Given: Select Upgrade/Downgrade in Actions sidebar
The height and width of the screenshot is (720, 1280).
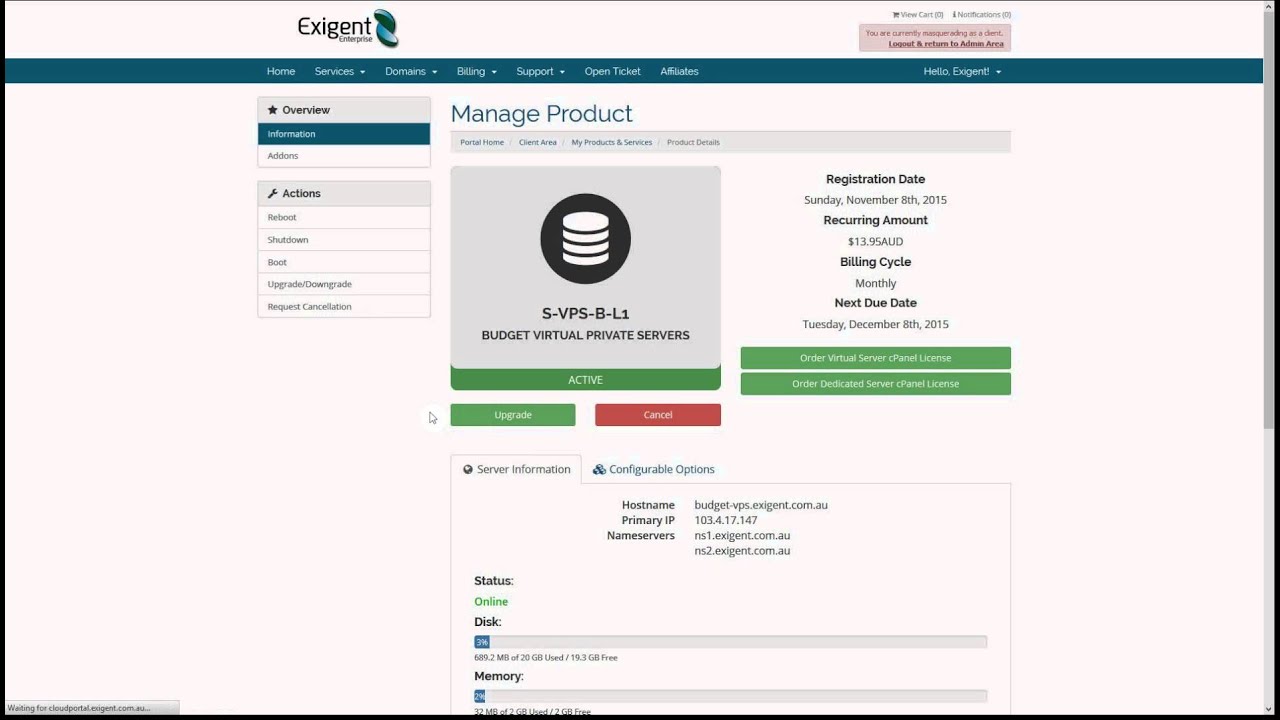Looking at the screenshot, I should click(344, 284).
